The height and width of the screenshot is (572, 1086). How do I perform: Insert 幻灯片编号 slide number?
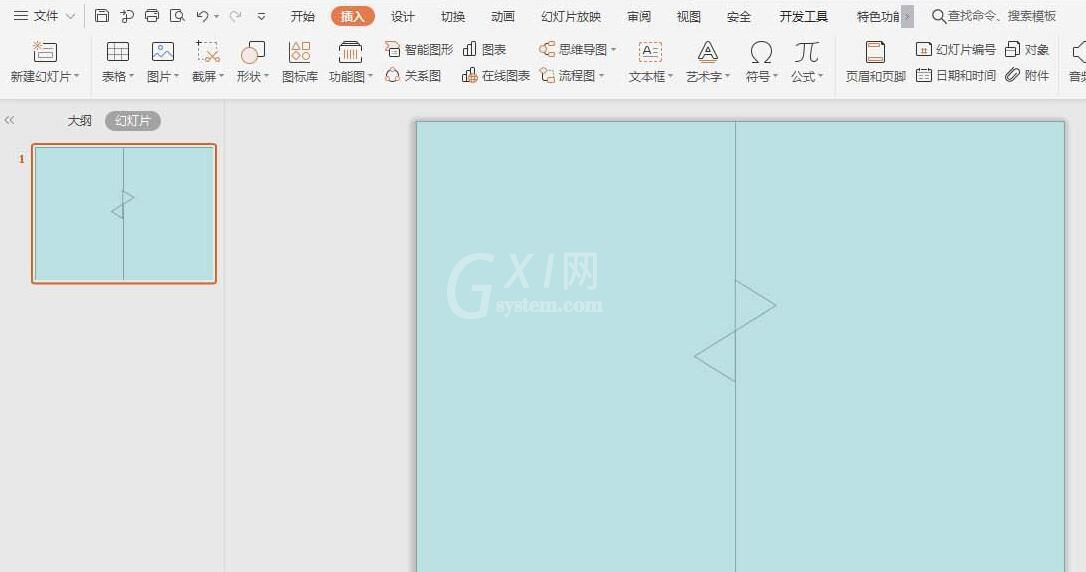coord(955,49)
